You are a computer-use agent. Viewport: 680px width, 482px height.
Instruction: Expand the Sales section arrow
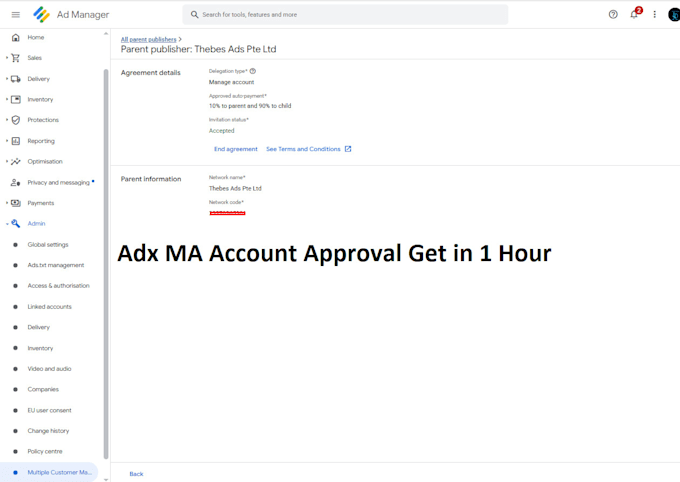point(7,58)
